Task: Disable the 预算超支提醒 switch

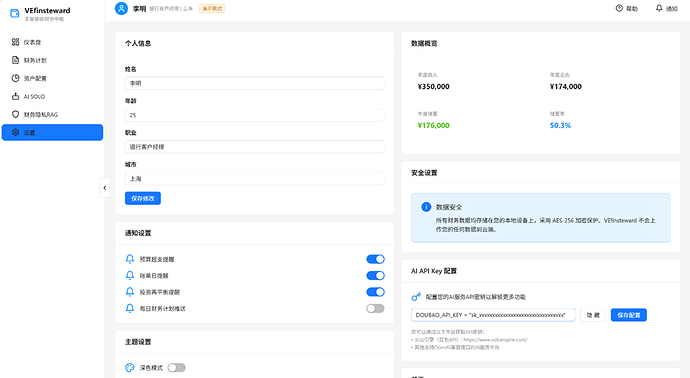Action: click(375, 259)
